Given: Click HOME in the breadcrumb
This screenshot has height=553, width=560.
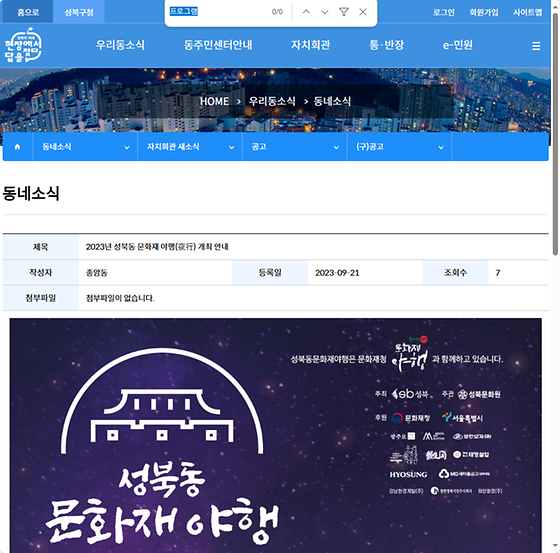Looking at the screenshot, I should pyautogui.click(x=214, y=101).
